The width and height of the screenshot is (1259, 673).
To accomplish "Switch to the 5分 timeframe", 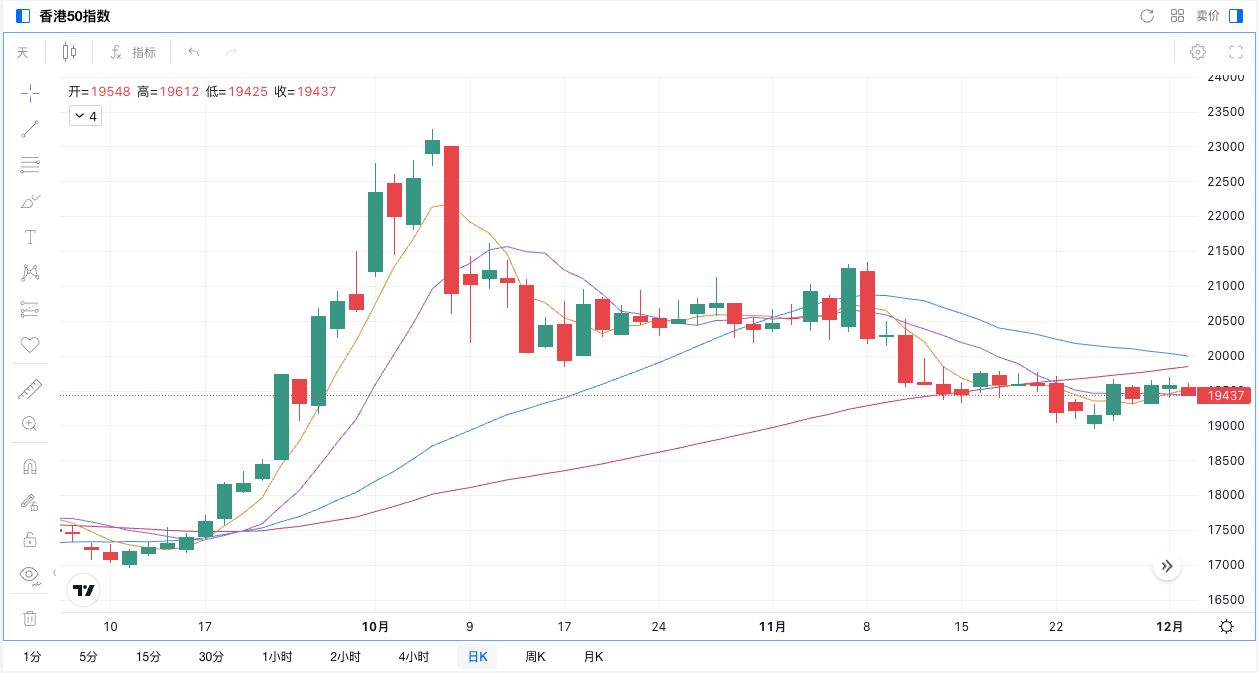I will (89, 657).
